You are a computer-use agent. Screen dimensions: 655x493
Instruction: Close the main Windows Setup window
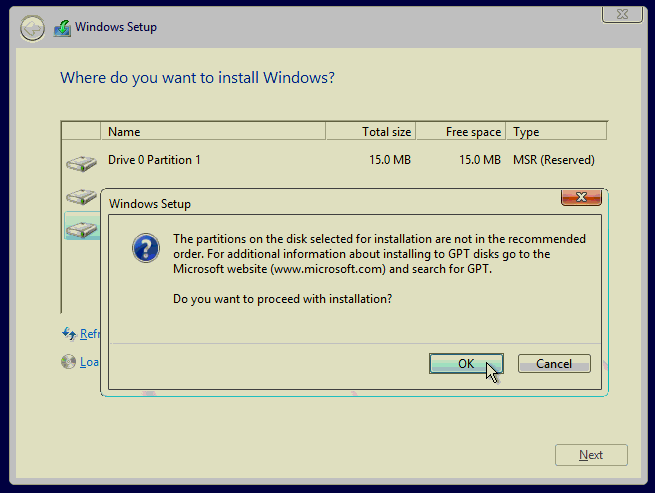coord(620,14)
